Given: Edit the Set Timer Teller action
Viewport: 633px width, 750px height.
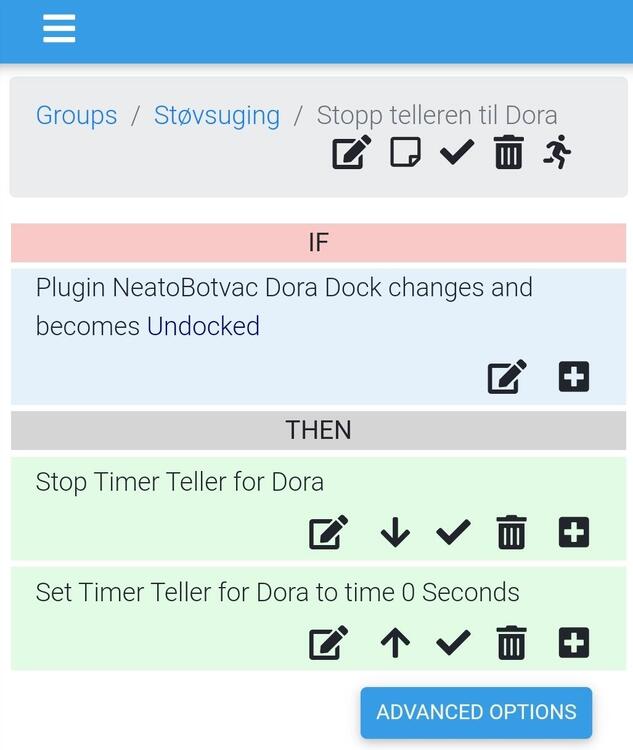Looking at the screenshot, I should tap(329, 642).
